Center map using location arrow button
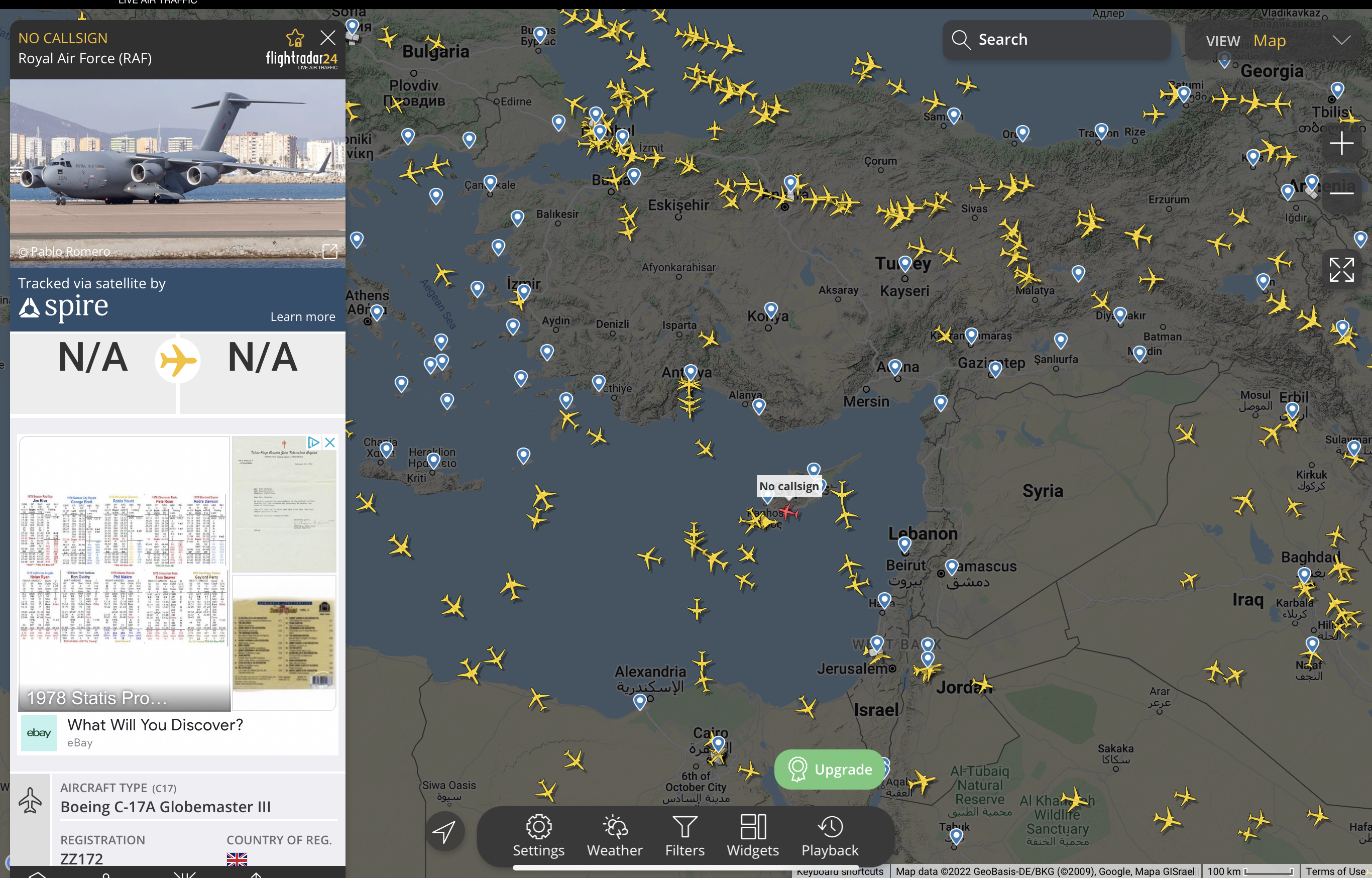 [444, 831]
